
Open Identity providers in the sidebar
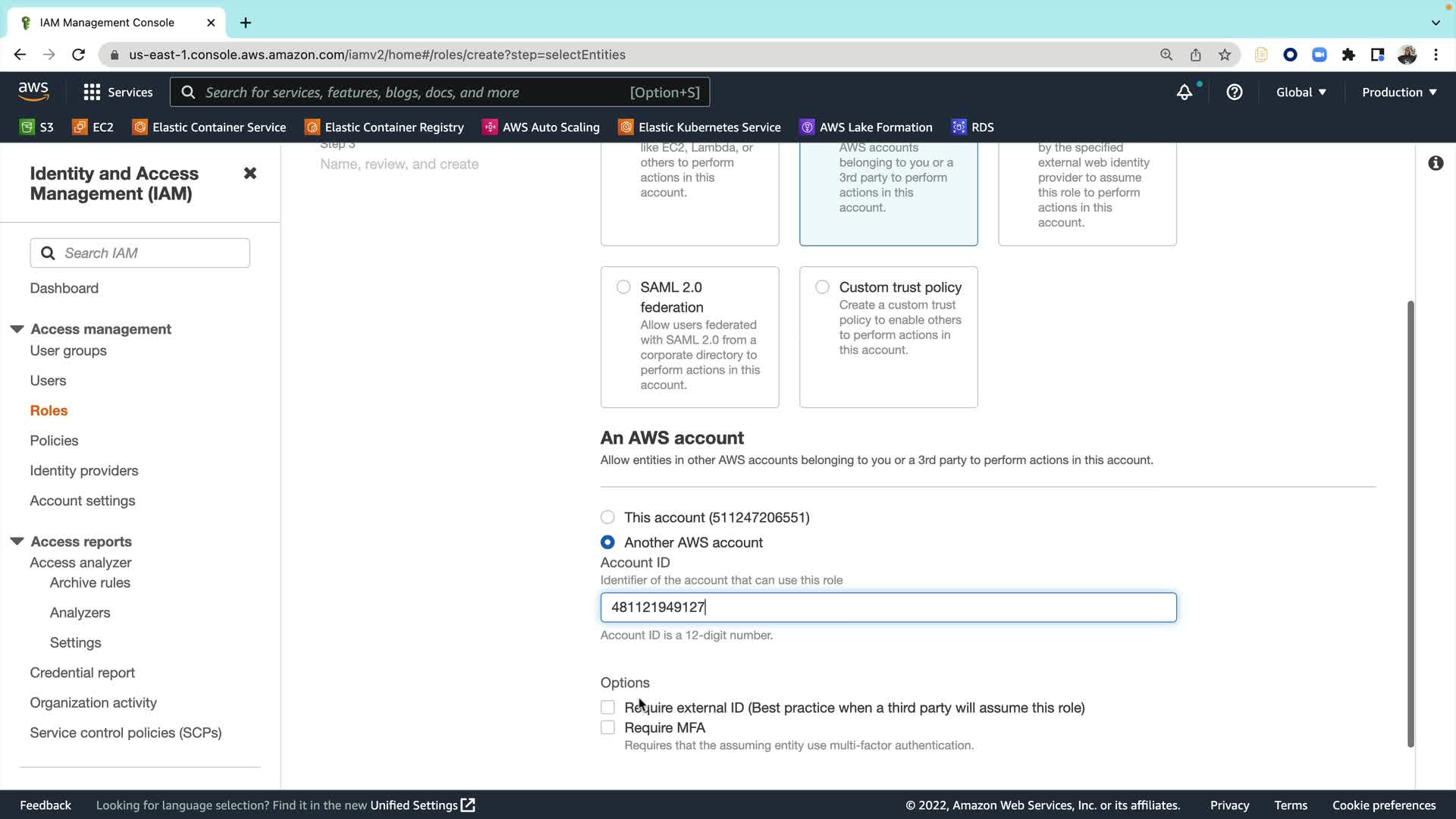click(84, 471)
